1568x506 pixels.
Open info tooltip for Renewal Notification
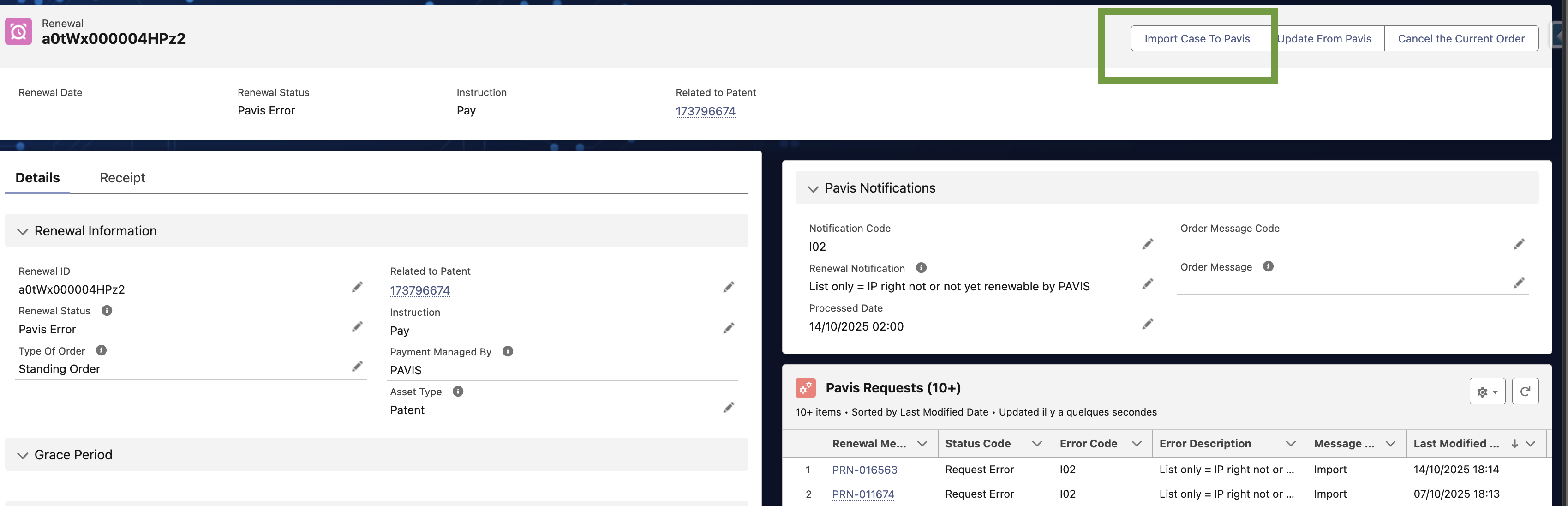tap(921, 268)
